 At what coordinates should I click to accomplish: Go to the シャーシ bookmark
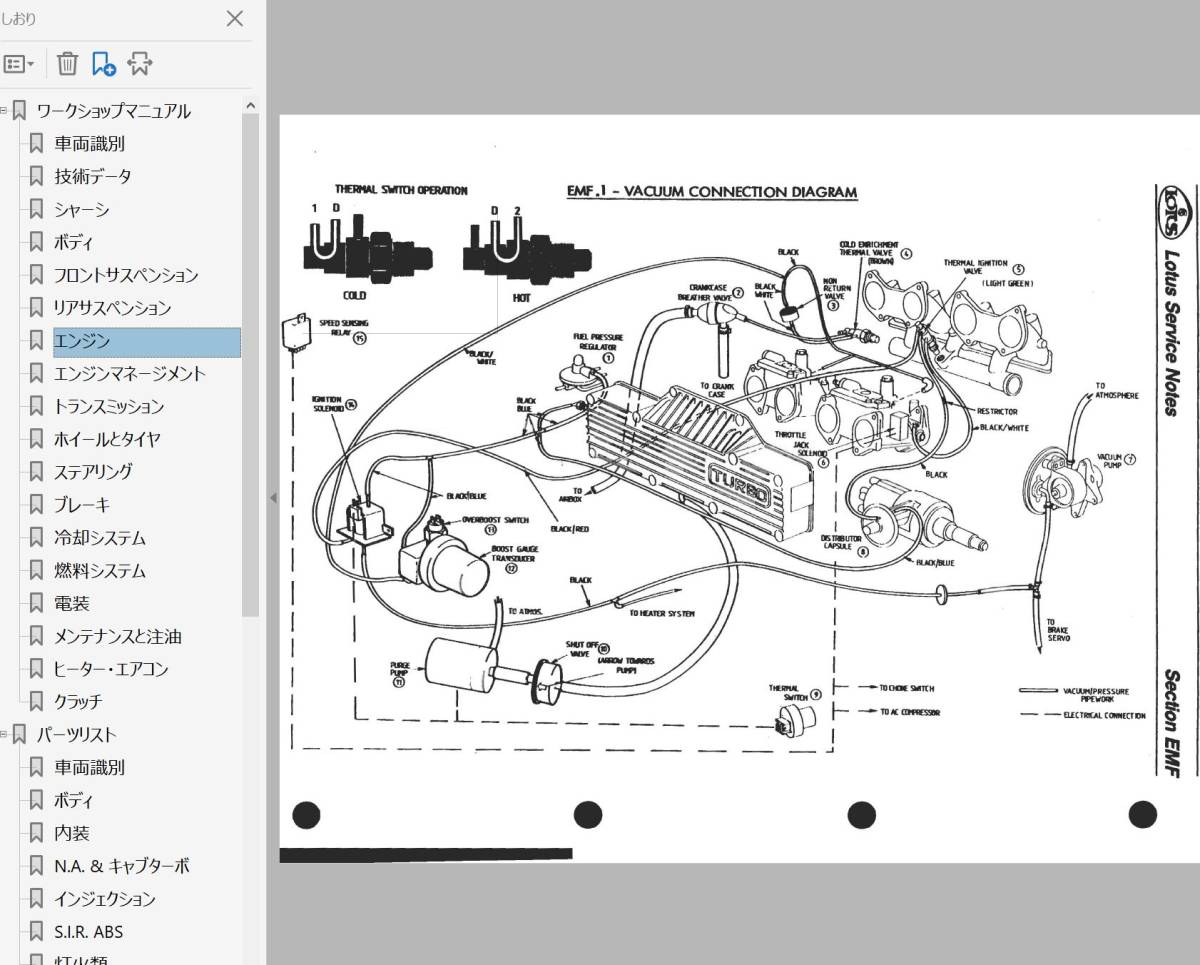(82, 210)
